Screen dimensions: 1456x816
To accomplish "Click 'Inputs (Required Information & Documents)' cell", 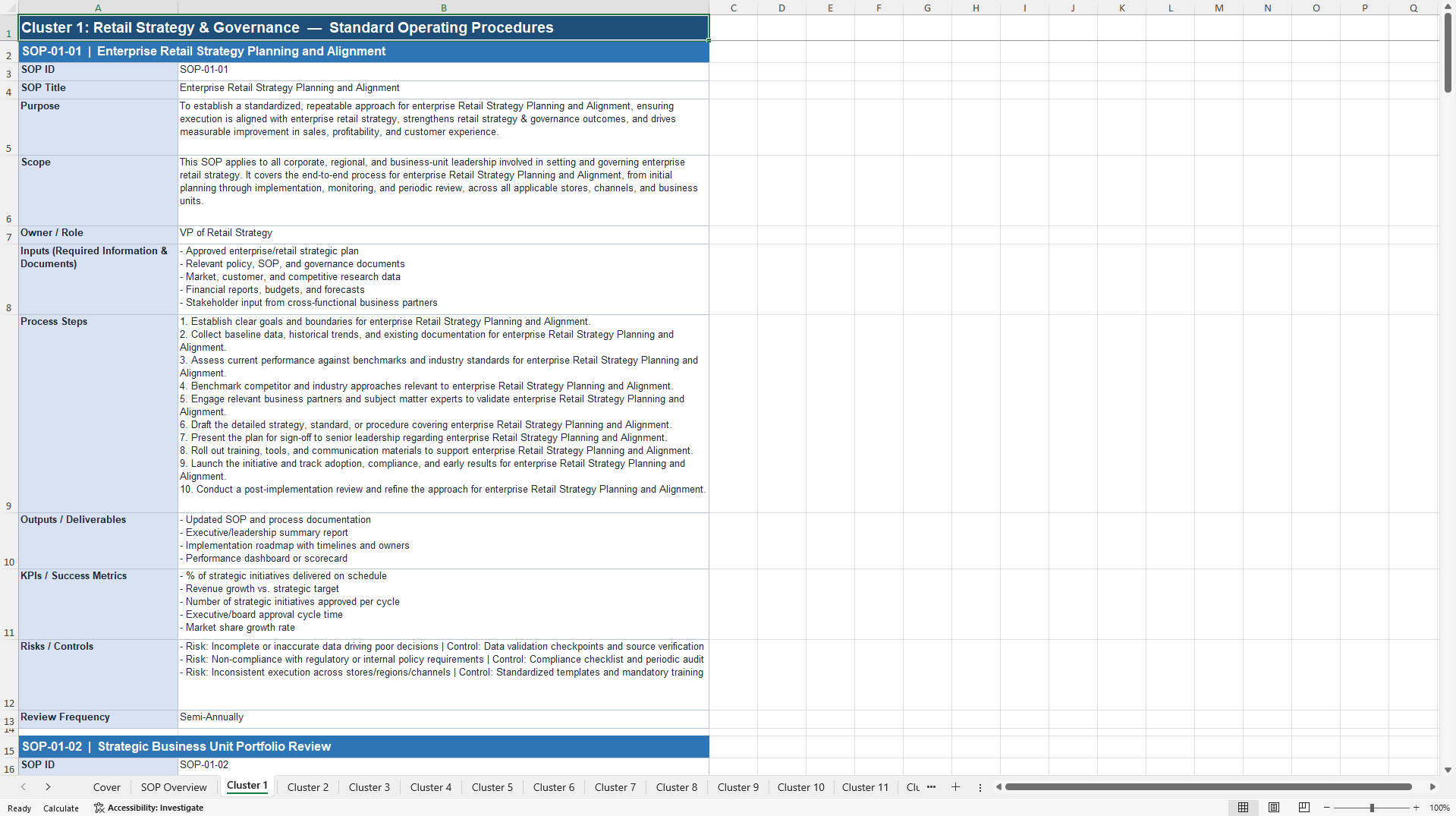I will click(98, 279).
